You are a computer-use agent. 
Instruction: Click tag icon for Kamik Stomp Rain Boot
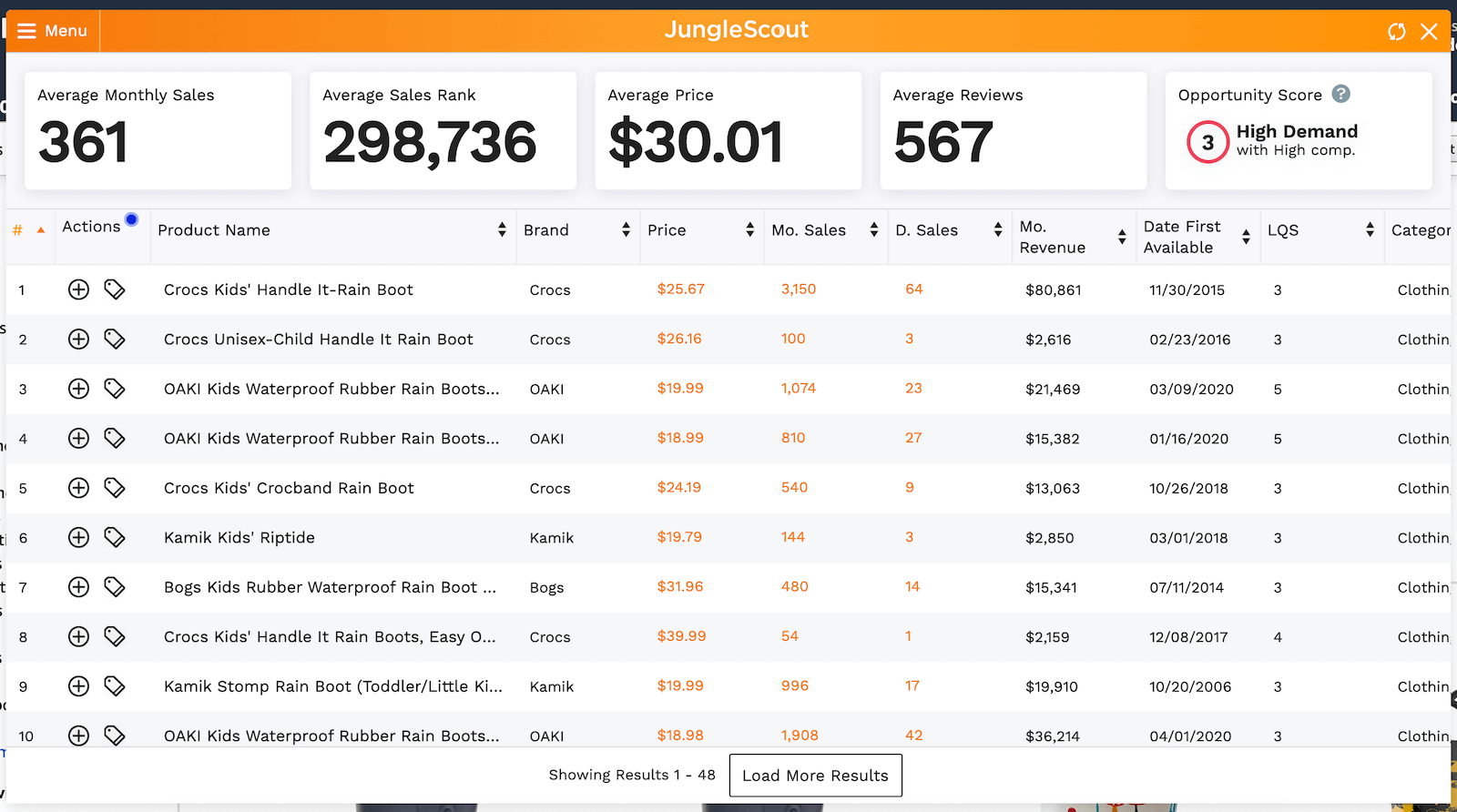[114, 686]
